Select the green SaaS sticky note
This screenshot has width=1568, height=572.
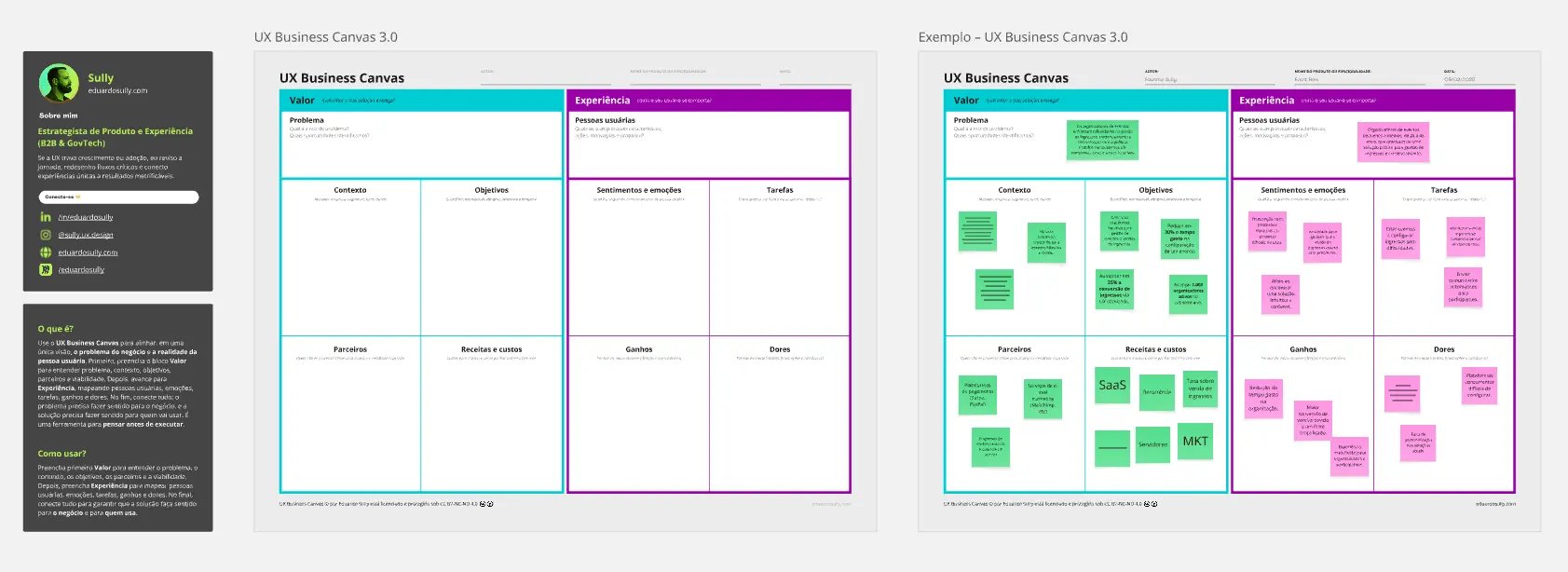click(1112, 385)
